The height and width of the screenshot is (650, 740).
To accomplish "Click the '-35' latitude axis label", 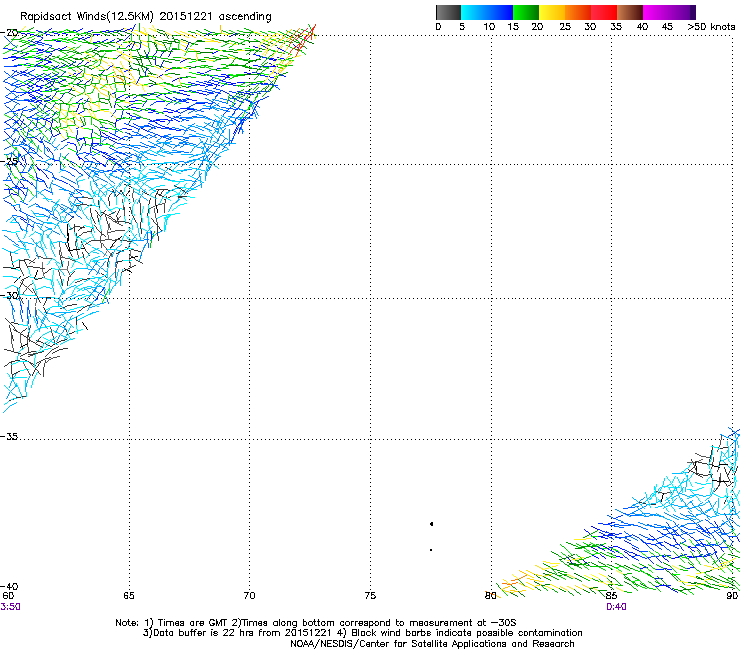I will [9, 436].
